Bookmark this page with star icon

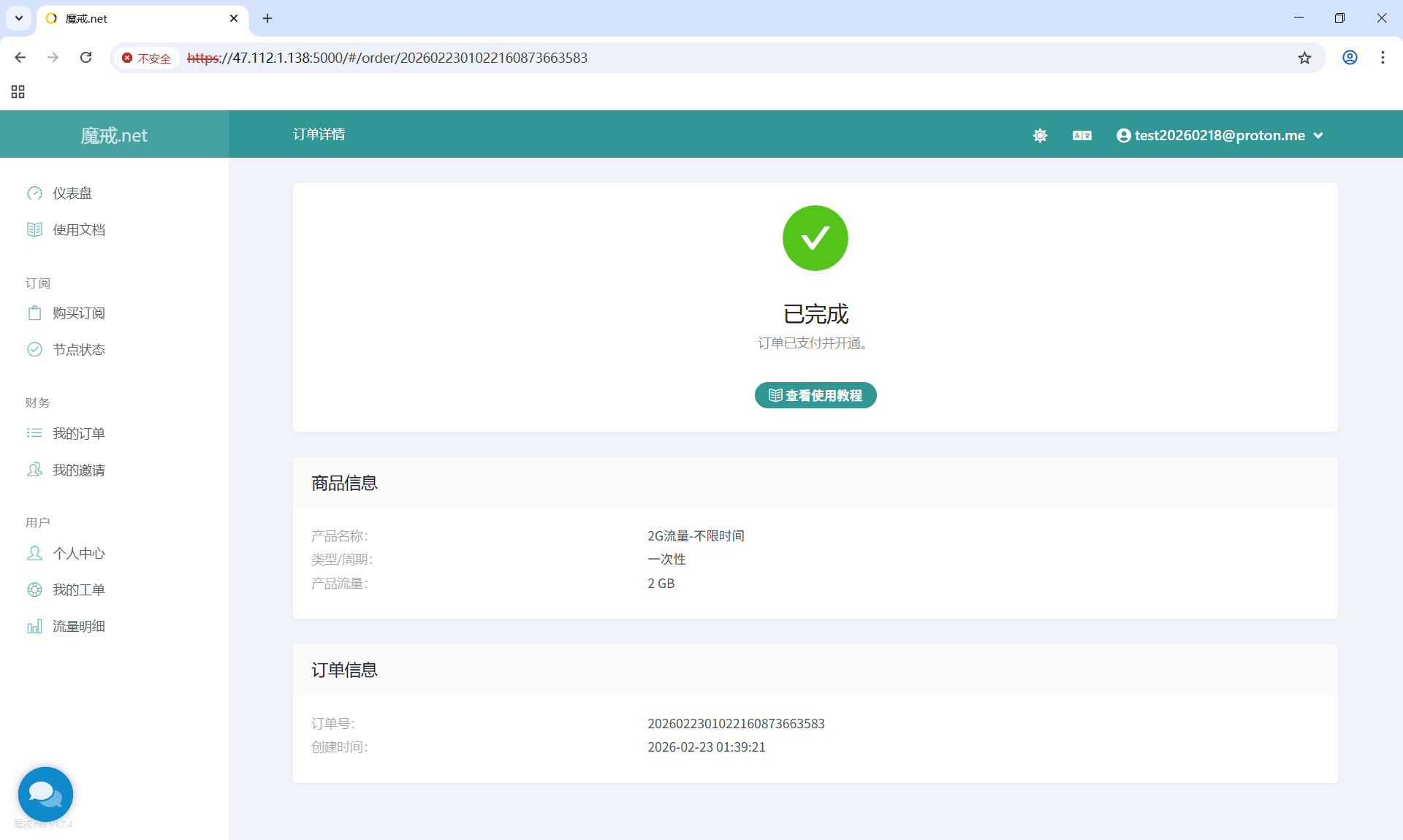(1304, 58)
